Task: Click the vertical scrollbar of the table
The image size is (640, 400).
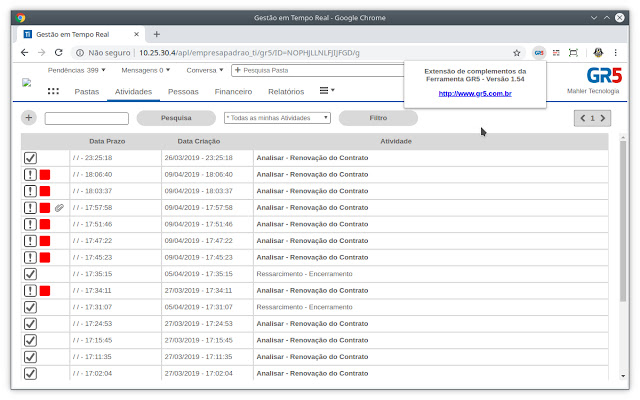Action: point(623,220)
